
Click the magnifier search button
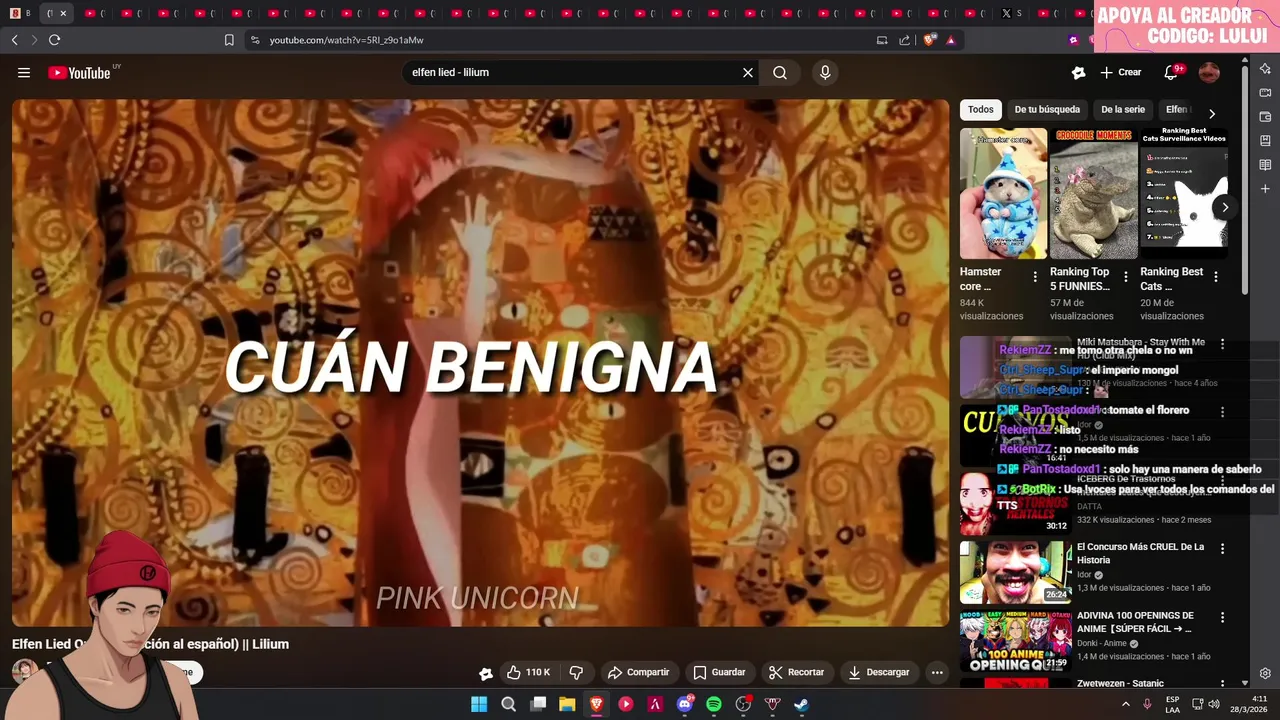click(780, 72)
